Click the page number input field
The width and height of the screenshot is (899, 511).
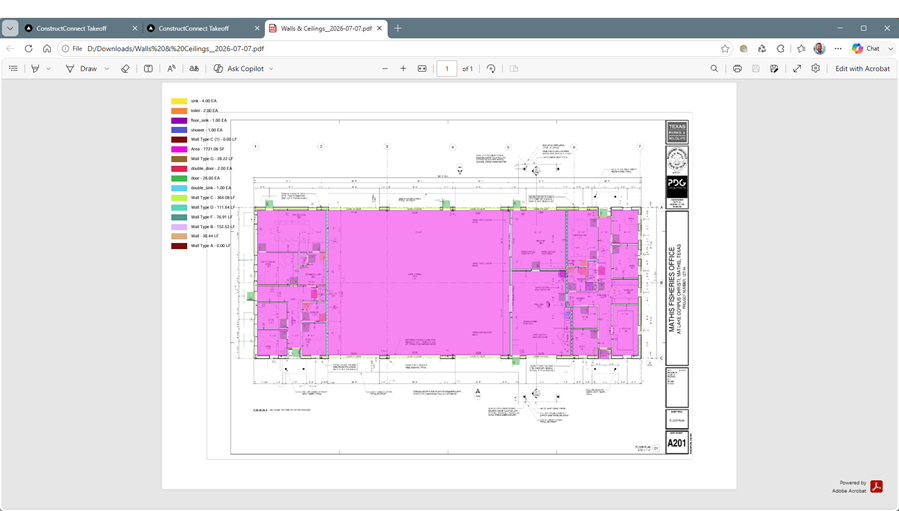[447, 69]
